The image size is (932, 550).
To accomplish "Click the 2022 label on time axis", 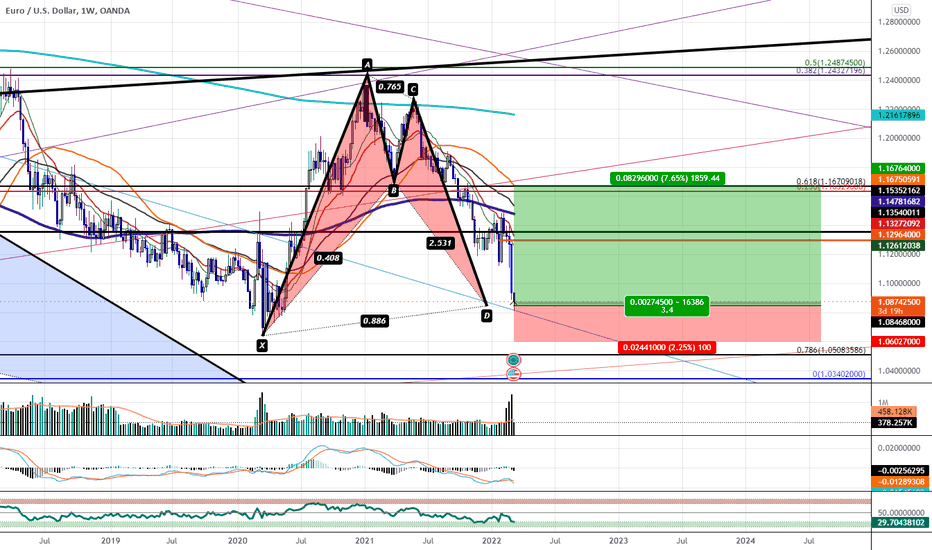I will pyautogui.click(x=492, y=540).
